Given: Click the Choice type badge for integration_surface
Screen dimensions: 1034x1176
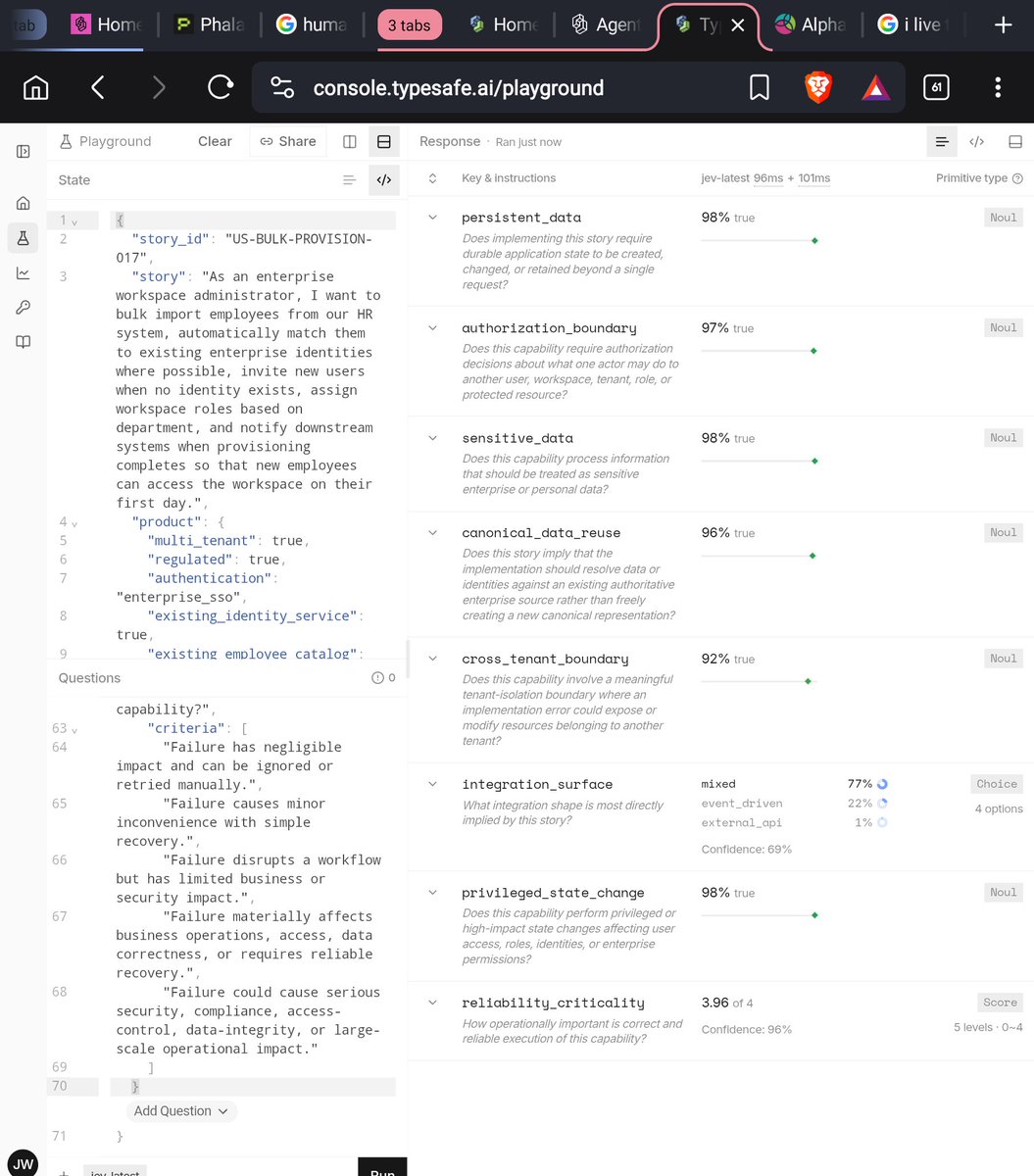Looking at the screenshot, I should 997,784.
